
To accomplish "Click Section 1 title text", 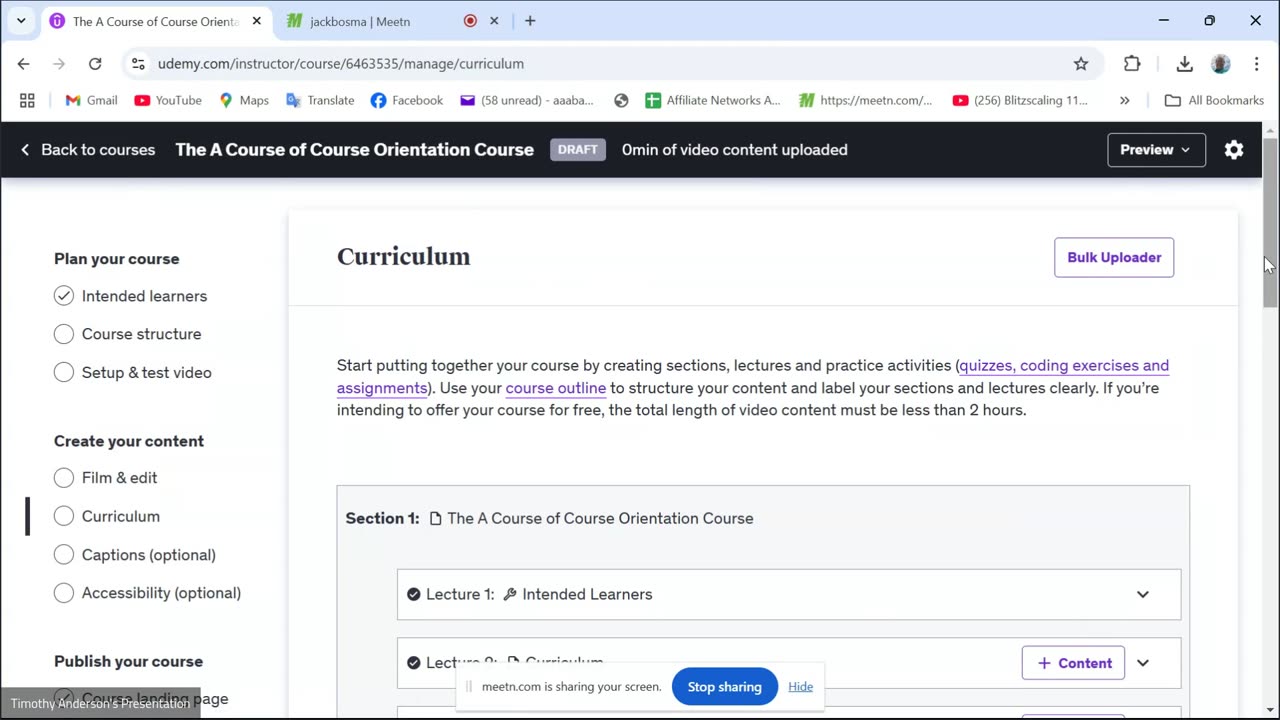I will (600, 518).
